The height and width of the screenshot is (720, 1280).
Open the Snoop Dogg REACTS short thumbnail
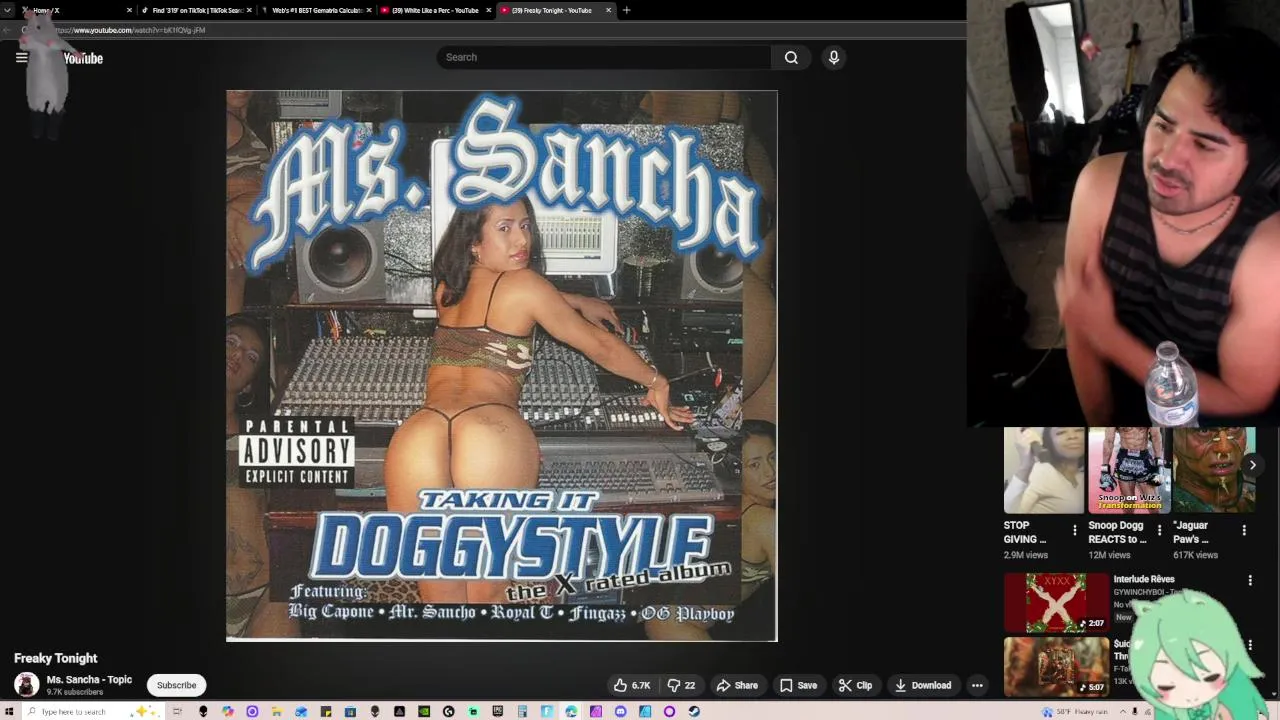pos(1128,470)
